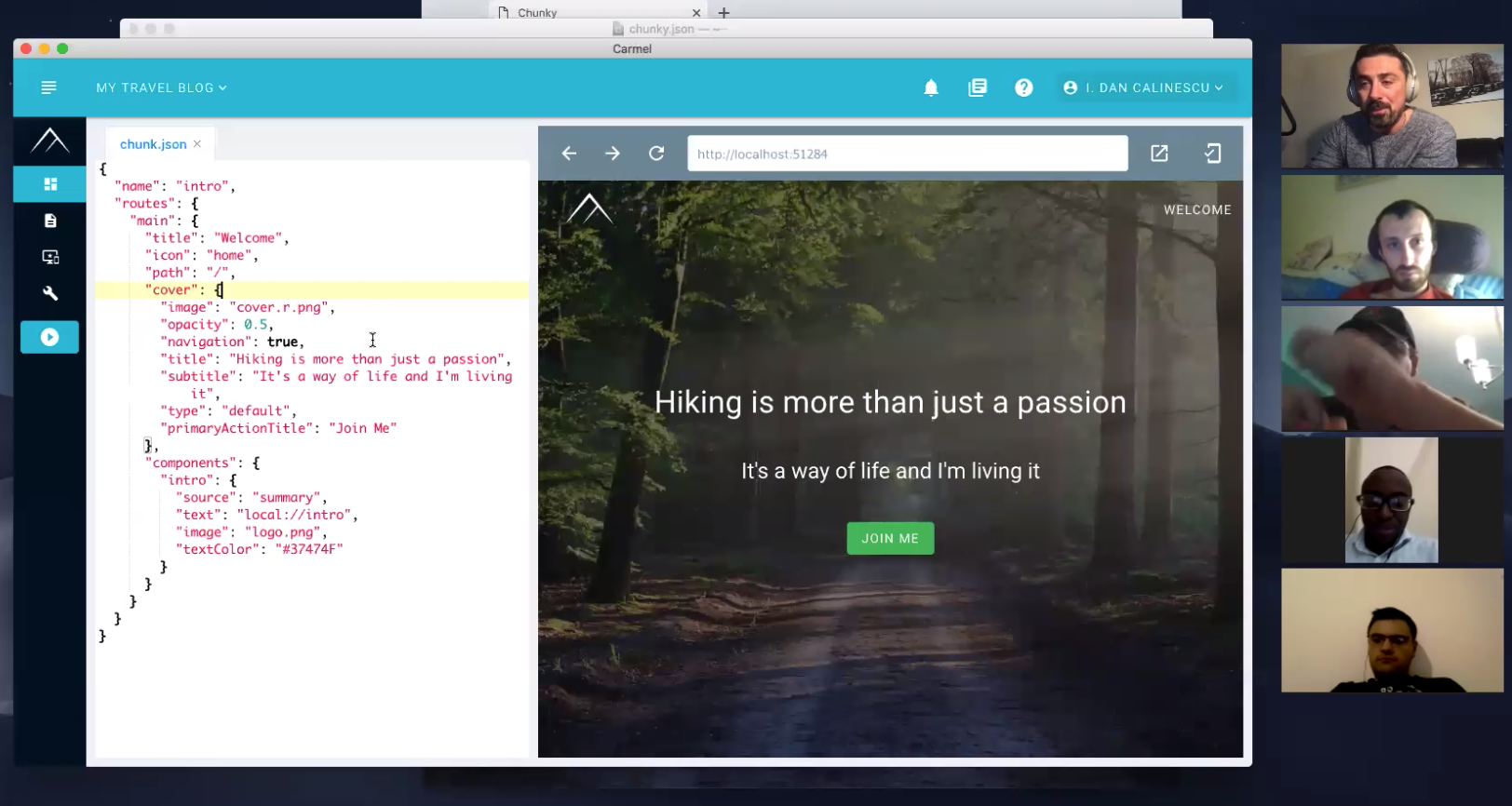
Task: Click the "icon": "home" line in editor
Action: pos(202,255)
